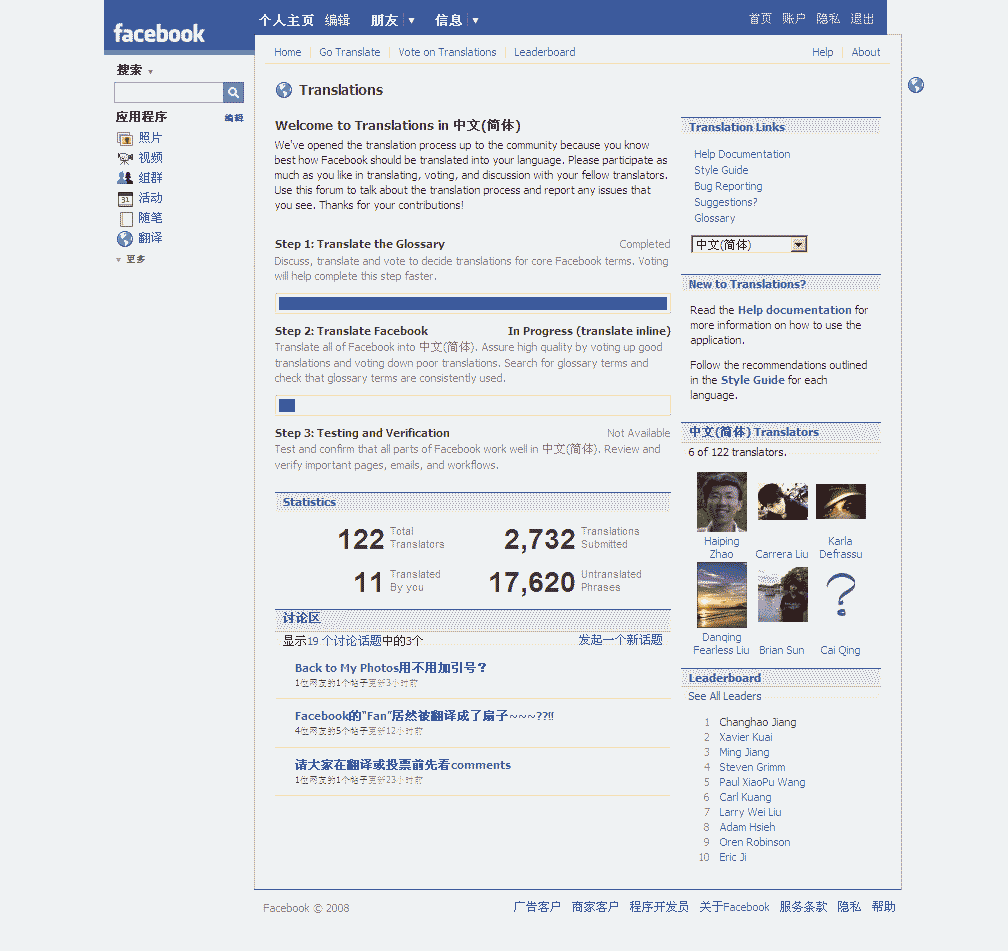Click 退出 to log out
1008x951 pixels.
pos(862,19)
